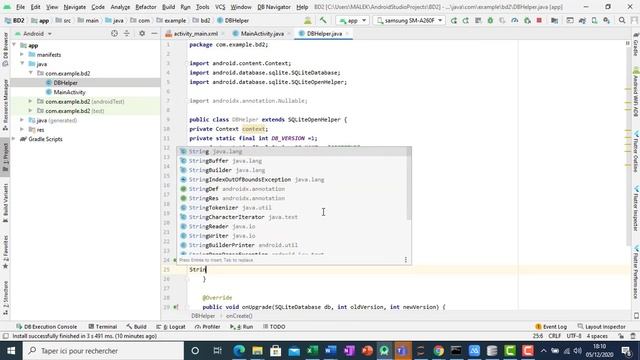This screenshot has height=360, width=640.
Task: Click CRLF line separator in status bar
Action: click(555, 336)
